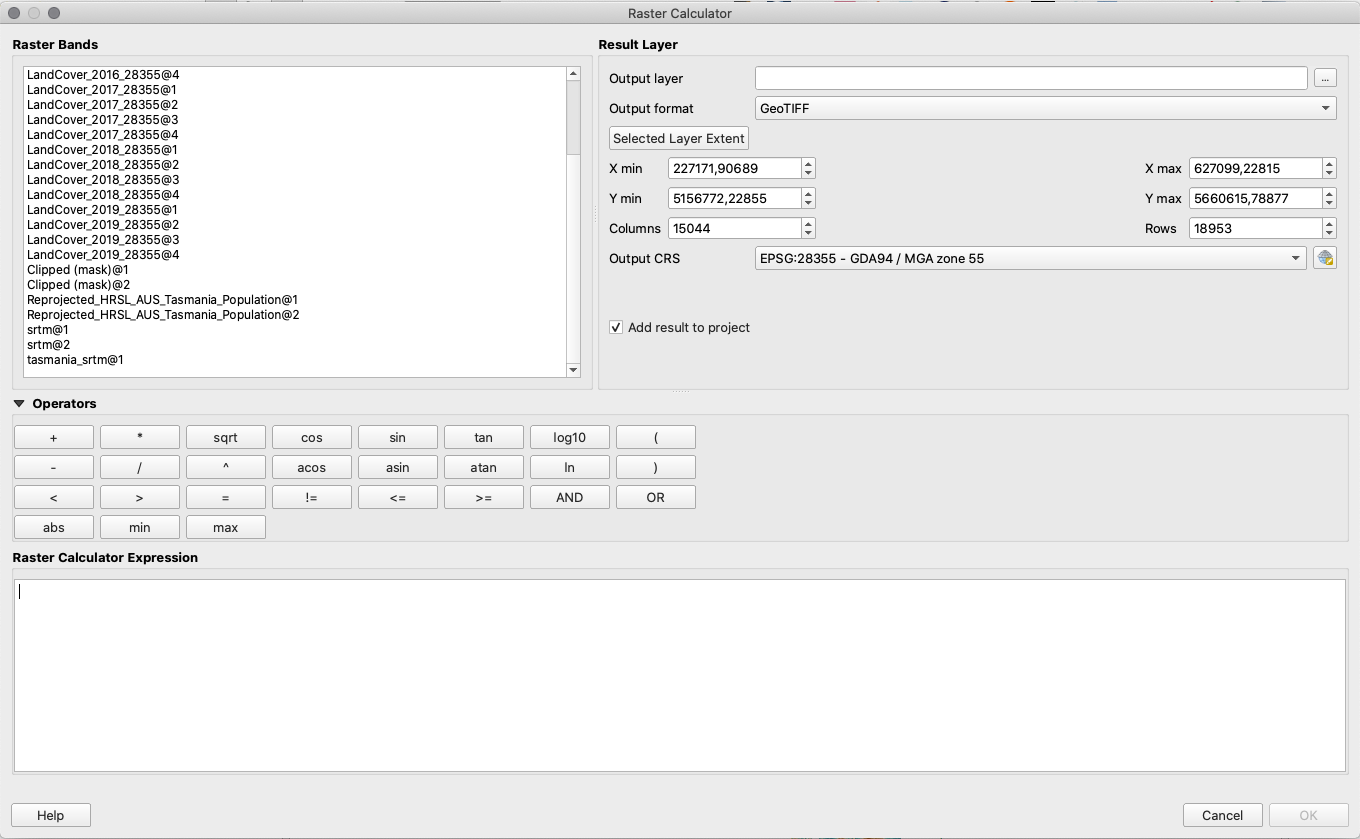Browse for output layer file
This screenshot has width=1360, height=839.
click(x=1325, y=78)
